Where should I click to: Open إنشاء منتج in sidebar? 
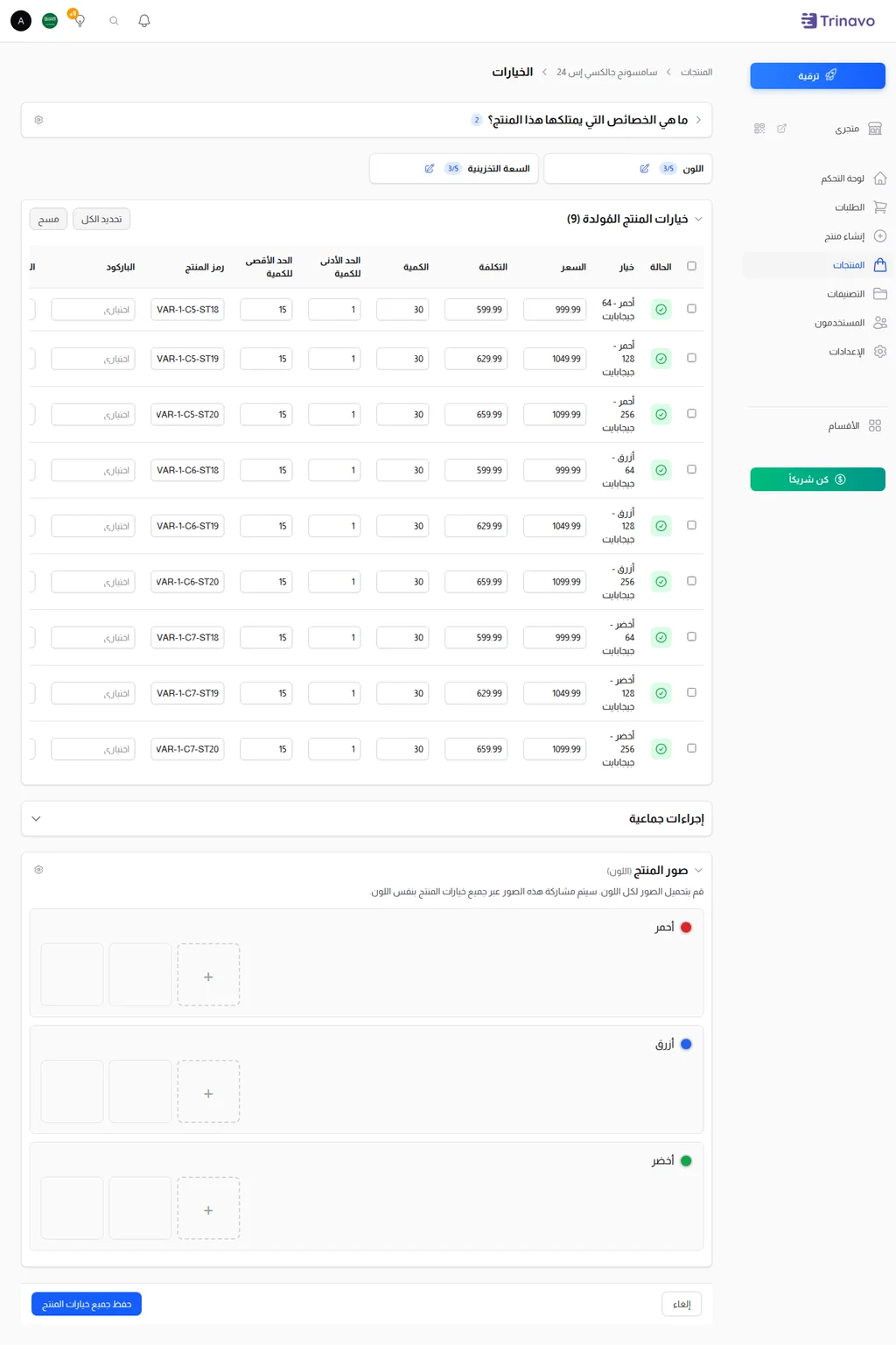tap(855, 236)
